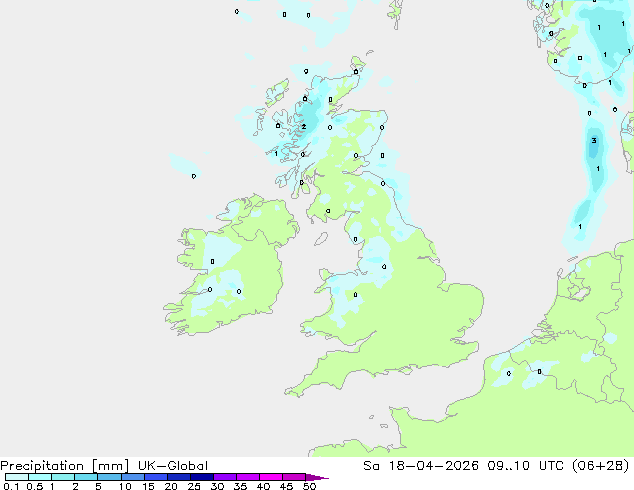Click the '18-04-2026' forecast date
The height and width of the screenshot is (490, 634).
point(433,466)
